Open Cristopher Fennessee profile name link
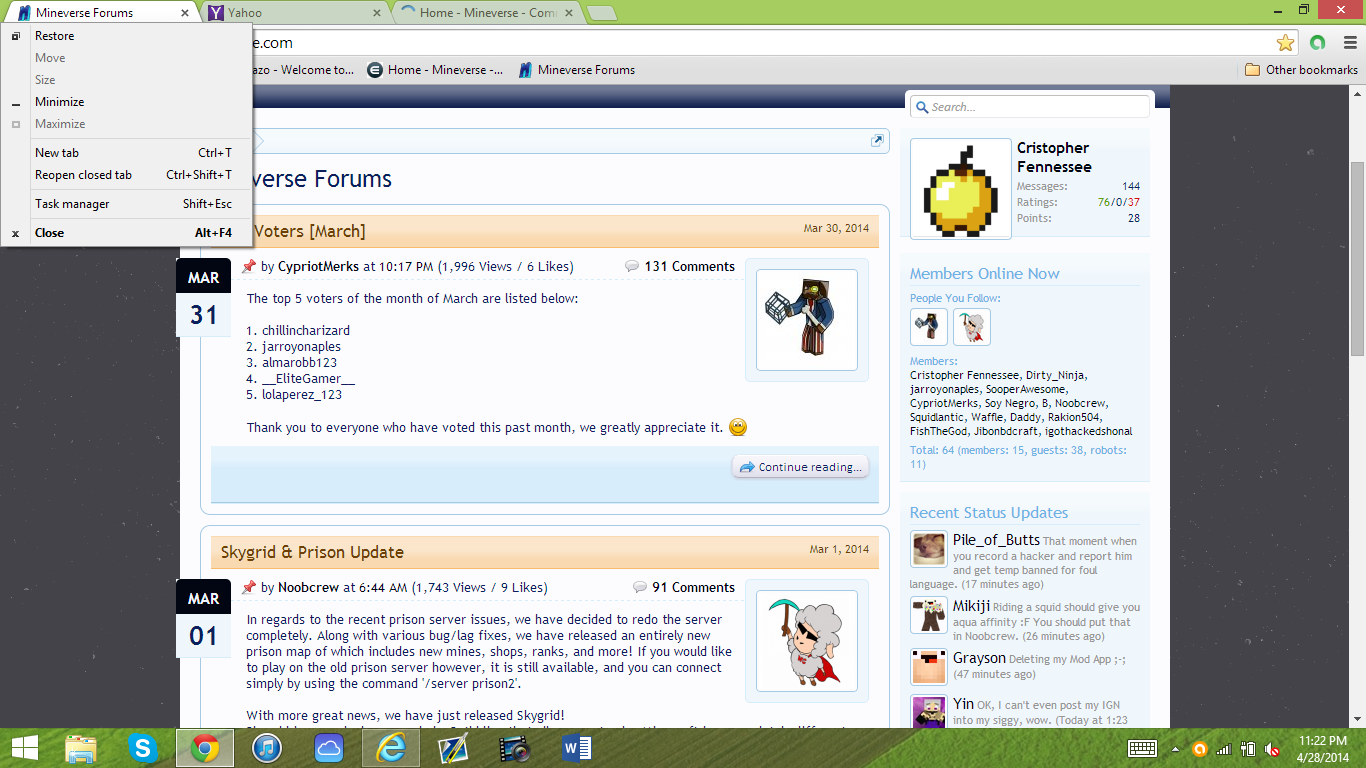The image size is (1366, 768). 1054,157
